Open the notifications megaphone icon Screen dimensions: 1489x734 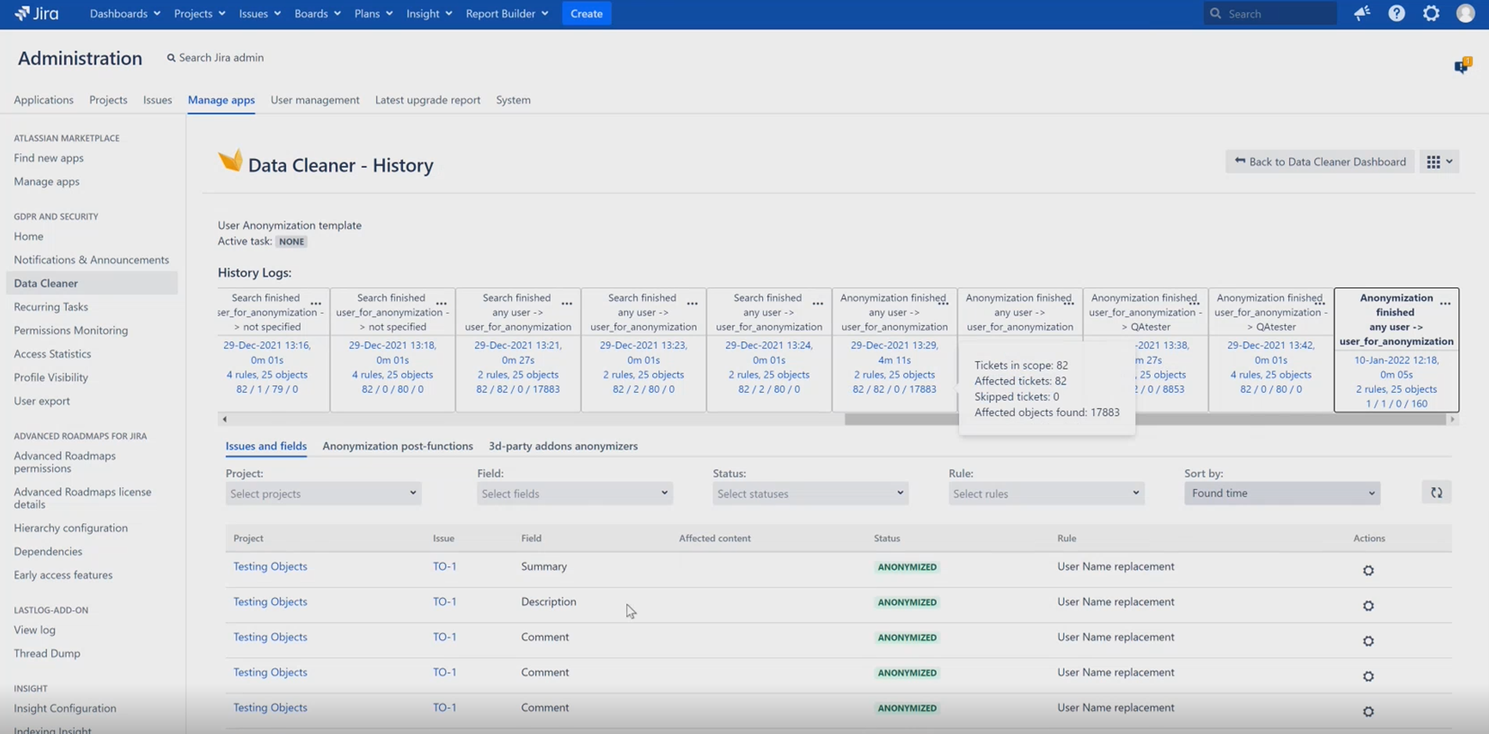(x=1362, y=13)
